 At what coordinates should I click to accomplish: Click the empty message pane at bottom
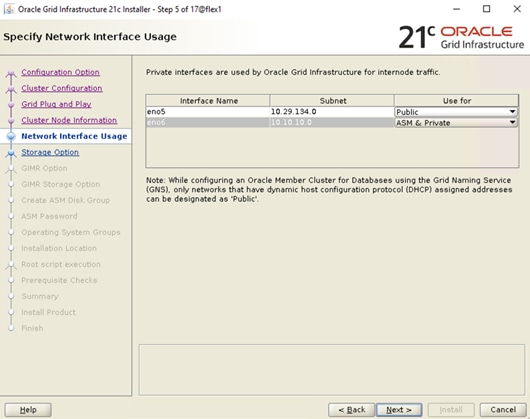tap(332, 370)
